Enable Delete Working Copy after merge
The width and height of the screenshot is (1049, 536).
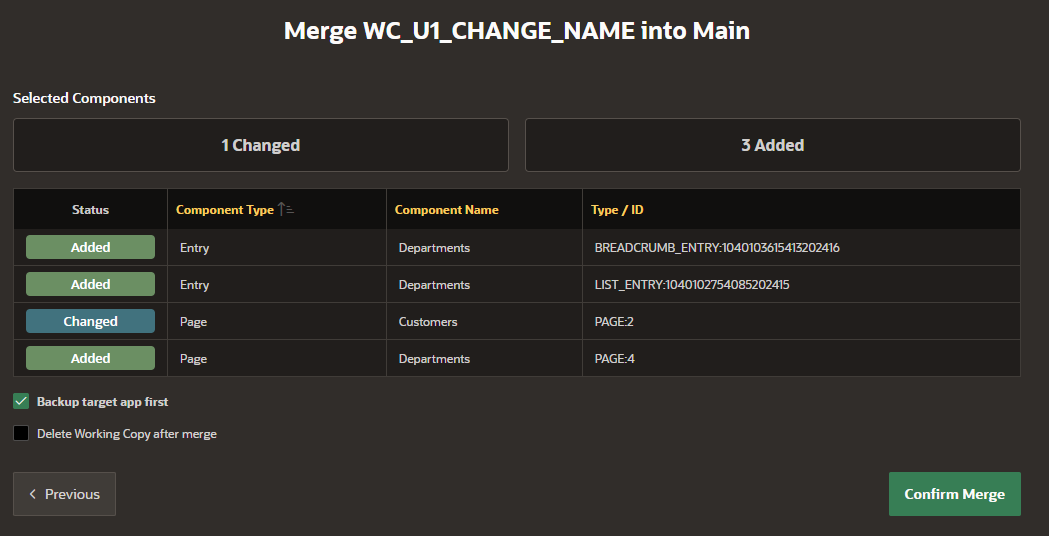pyautogui.click(x=21, y=434)
